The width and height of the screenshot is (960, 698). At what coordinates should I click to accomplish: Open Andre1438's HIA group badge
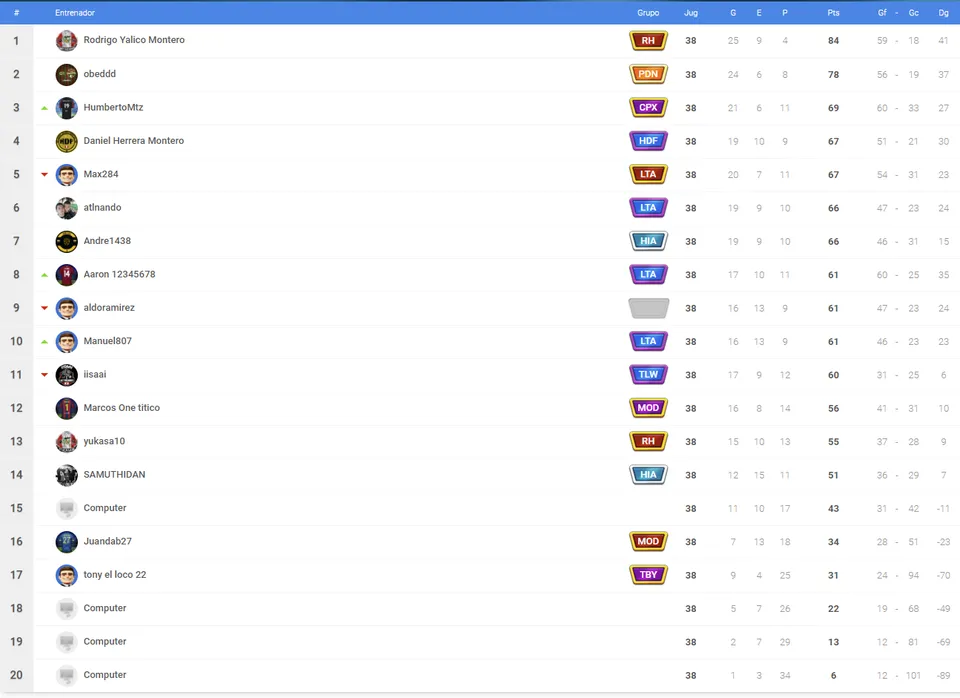pyautogui.click(x=648, y=241)
